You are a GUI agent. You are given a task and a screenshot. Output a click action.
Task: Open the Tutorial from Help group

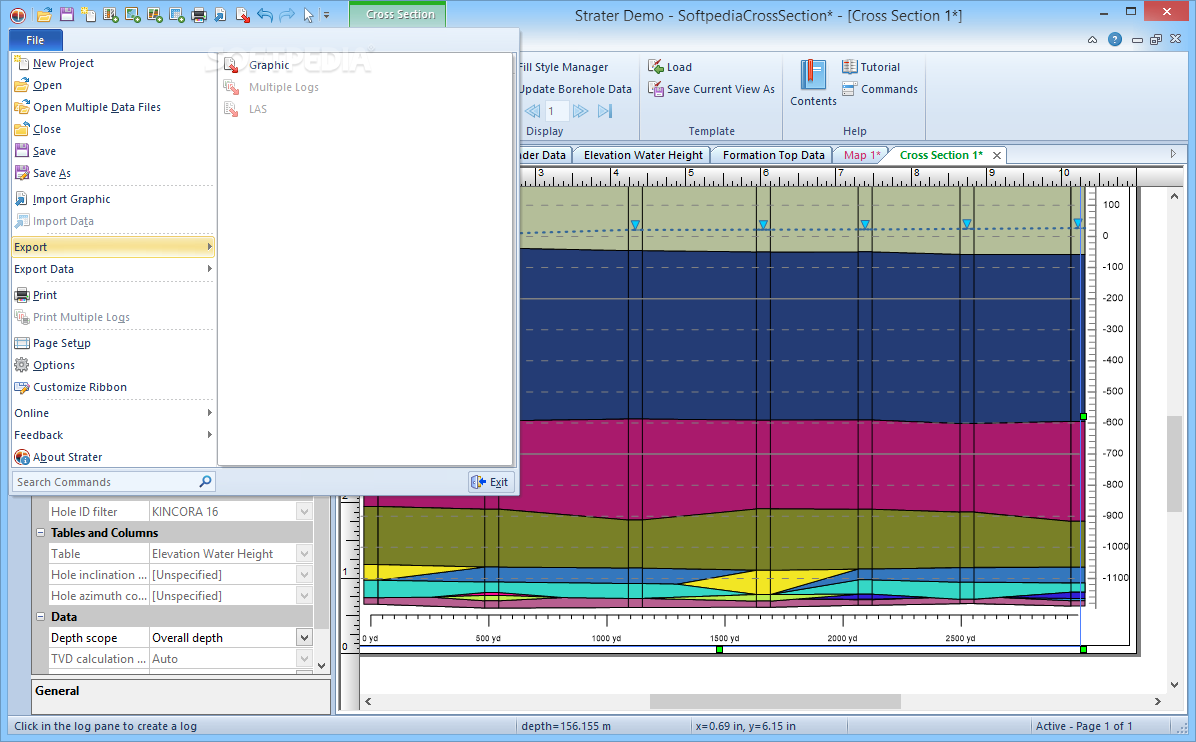pos(871,67)
